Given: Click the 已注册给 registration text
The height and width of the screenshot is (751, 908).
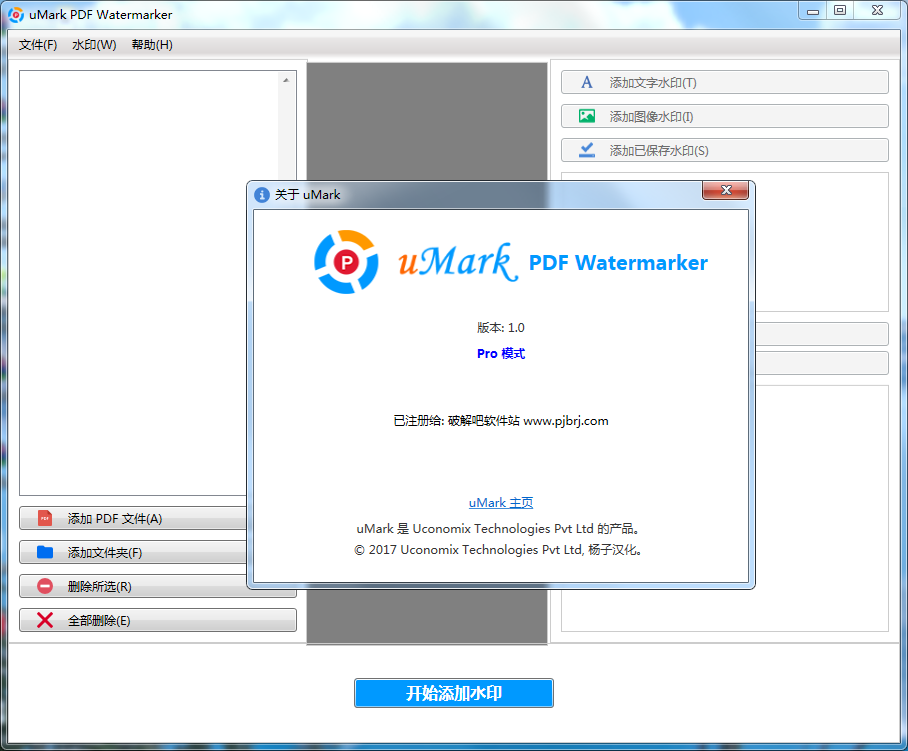Looking at the screenshot, I should point(501,421).
